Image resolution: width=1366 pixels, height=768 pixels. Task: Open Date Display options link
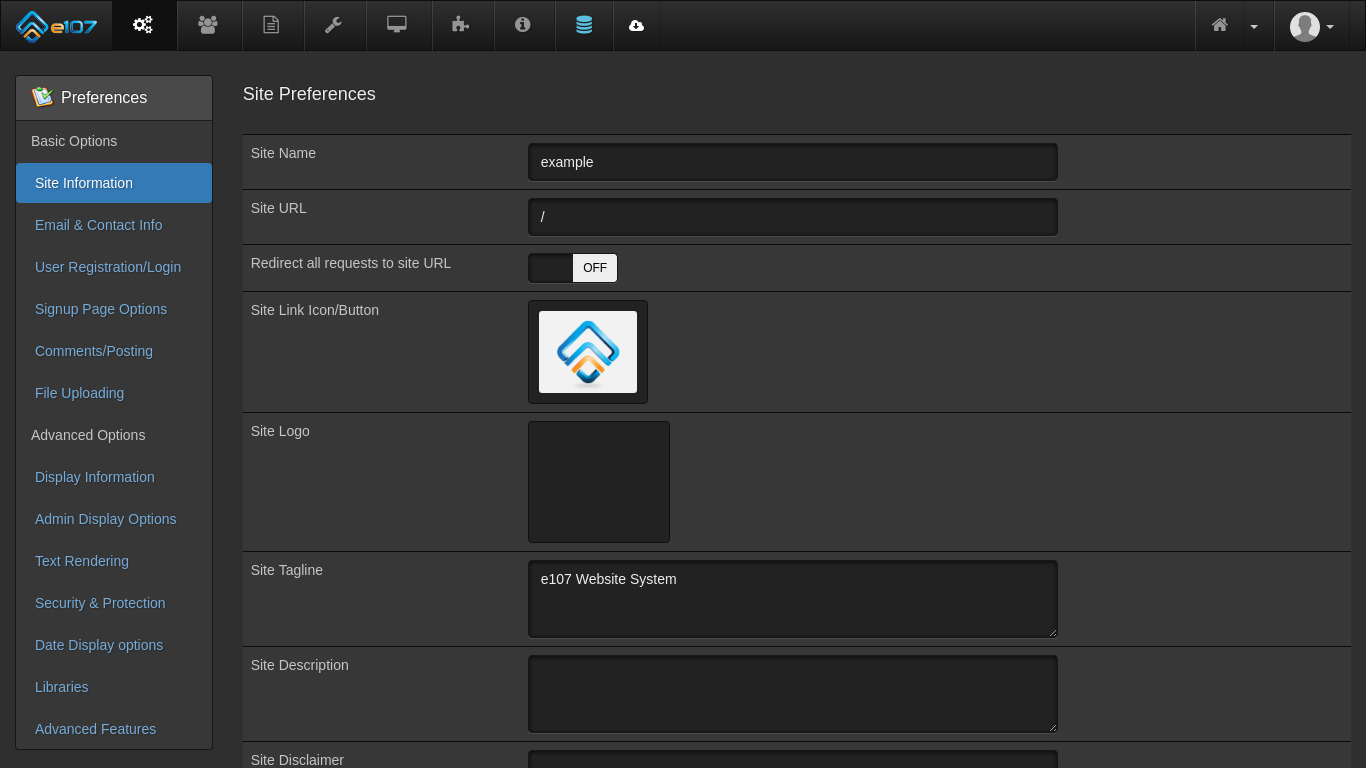99,645
